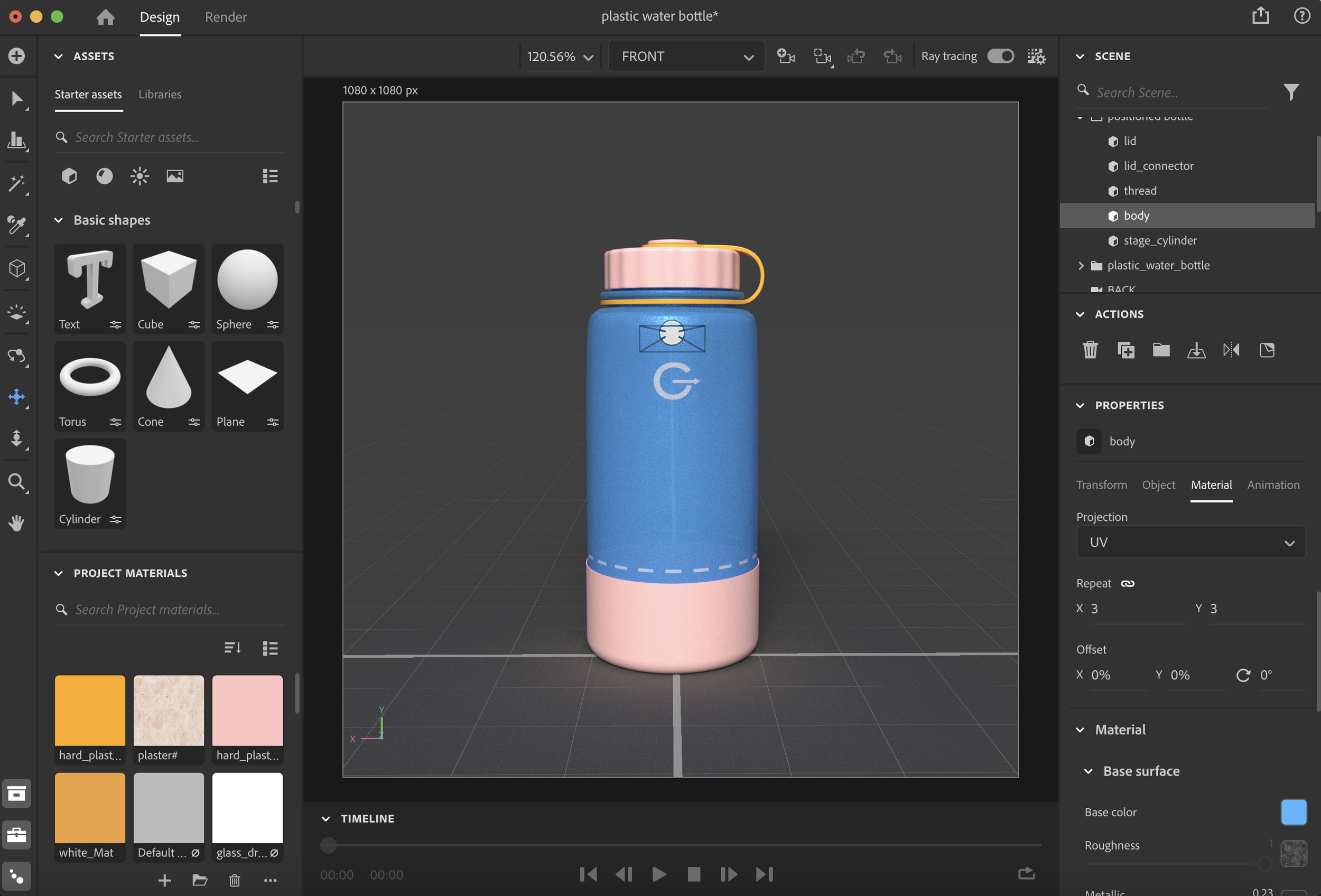1321x896 pixels.
Task: Click the Delete trash icon in Actions
Action: pyautogui.click(x=1090, y=350)
